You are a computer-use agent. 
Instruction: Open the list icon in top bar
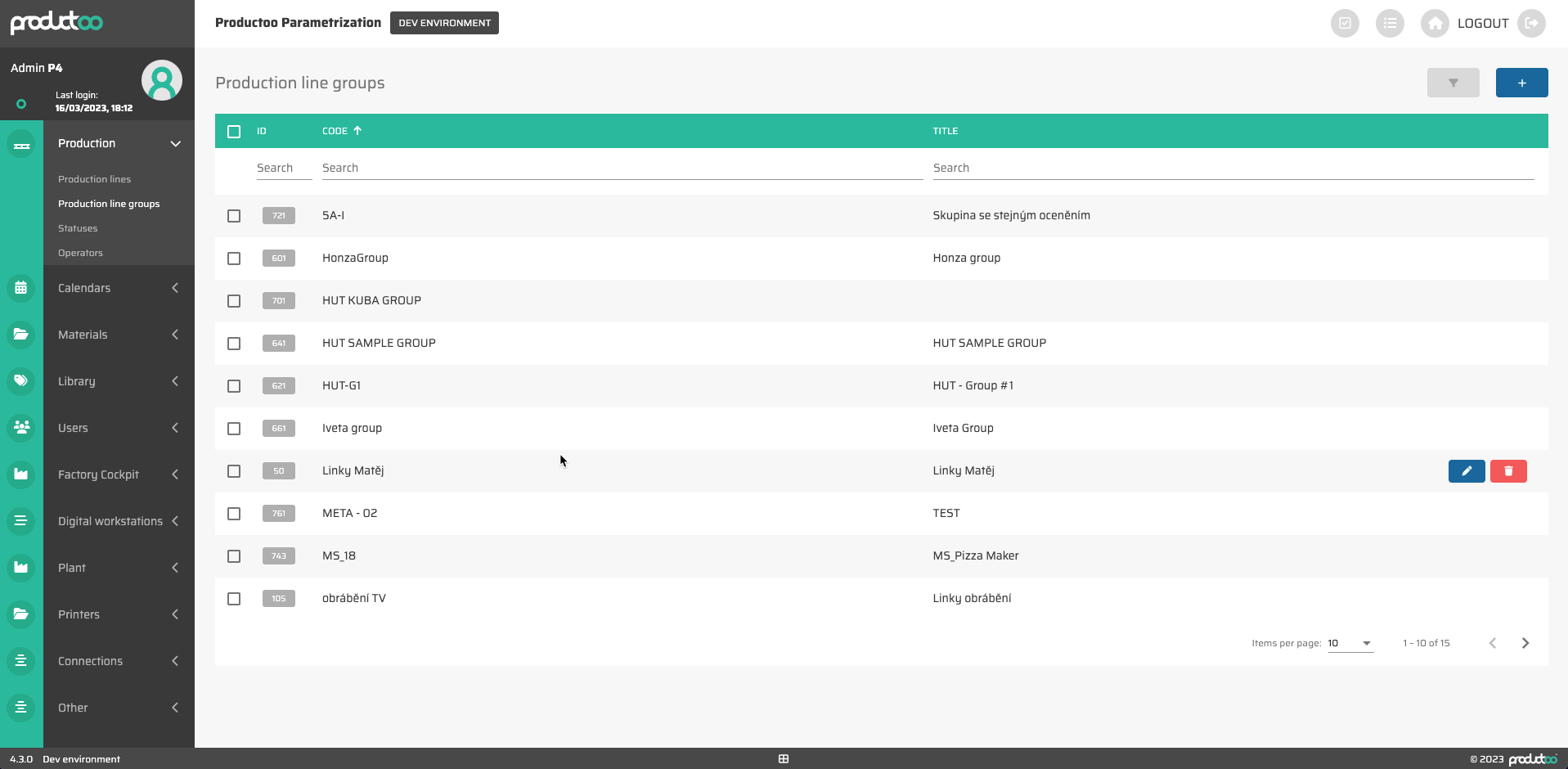1389,23
